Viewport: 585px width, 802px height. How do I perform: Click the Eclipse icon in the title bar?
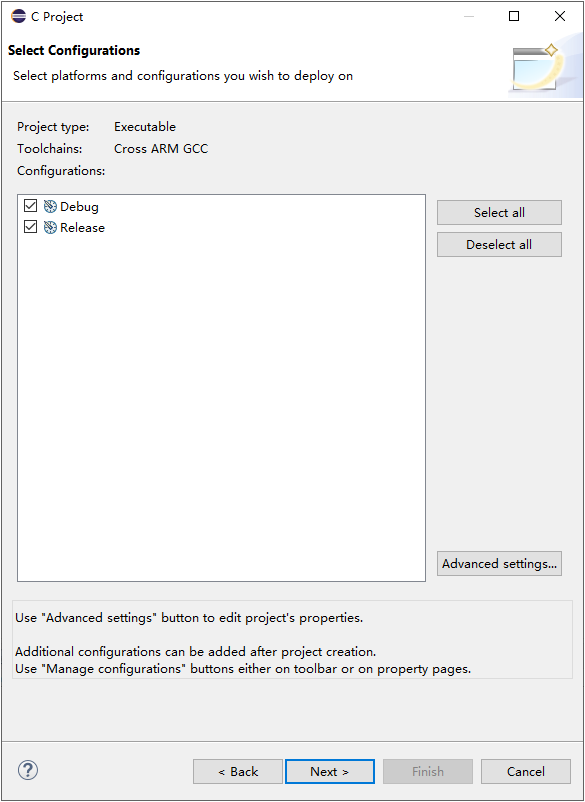click(18, 16)
